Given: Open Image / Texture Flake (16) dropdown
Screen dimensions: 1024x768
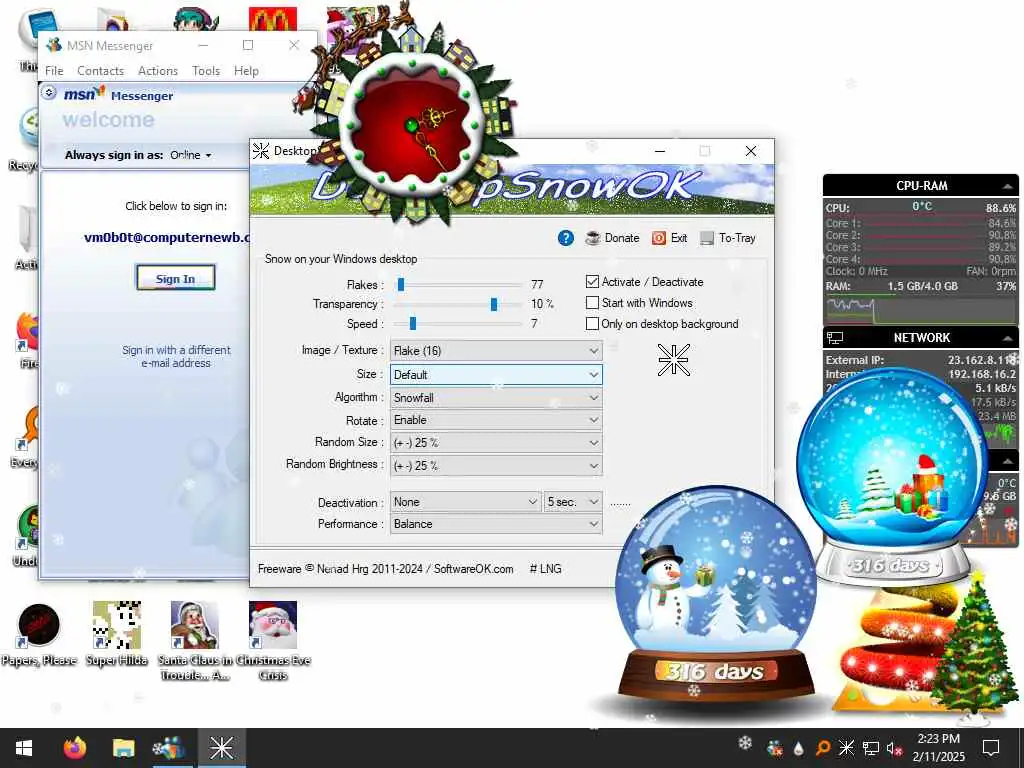Looking at the screenshot, I should click(x=496, y=351).
